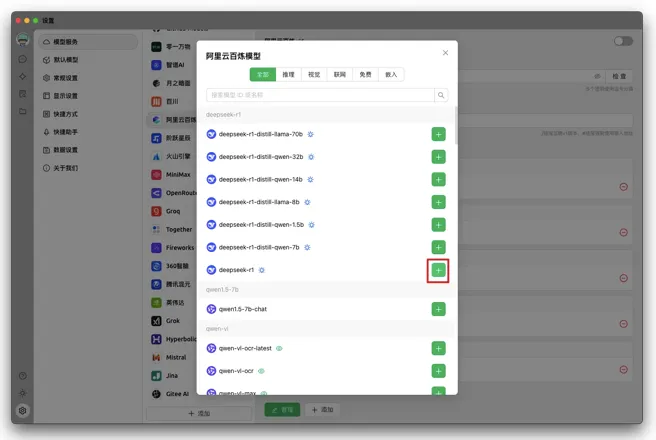Open 数据设置 settings section
The width and height of the screenshot is (656, 440).
coord(88,150)
